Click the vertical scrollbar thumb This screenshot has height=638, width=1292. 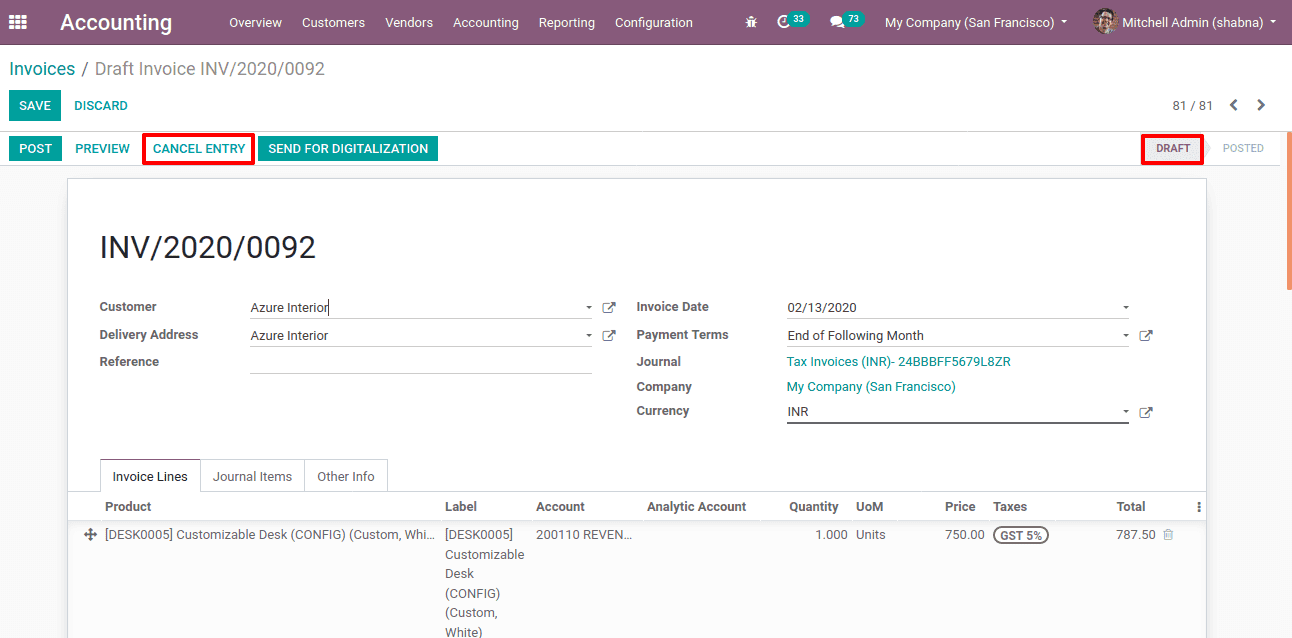click(1288, 212)
